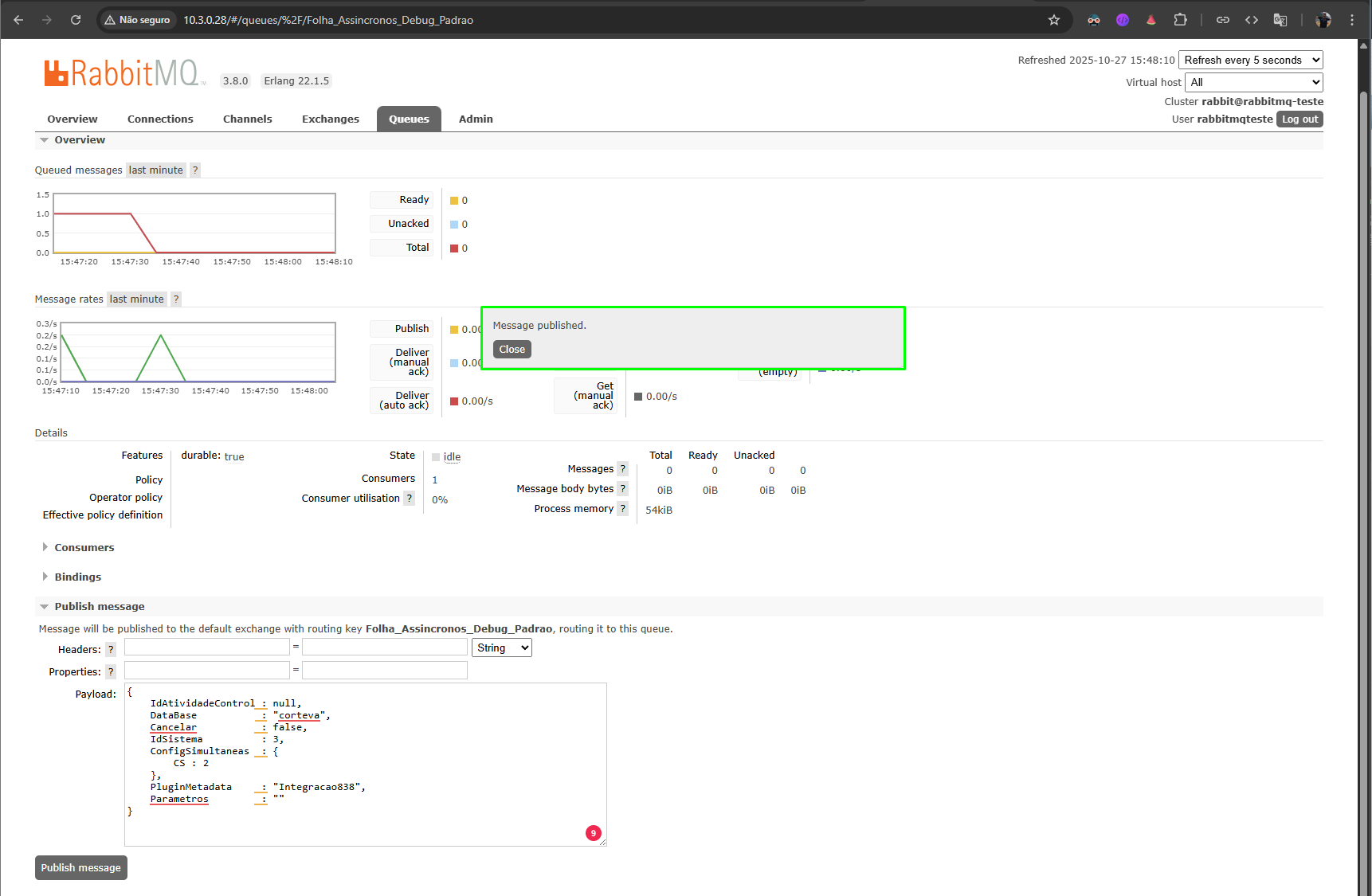Bookmark this page with the star icon

pos(1054,20)
